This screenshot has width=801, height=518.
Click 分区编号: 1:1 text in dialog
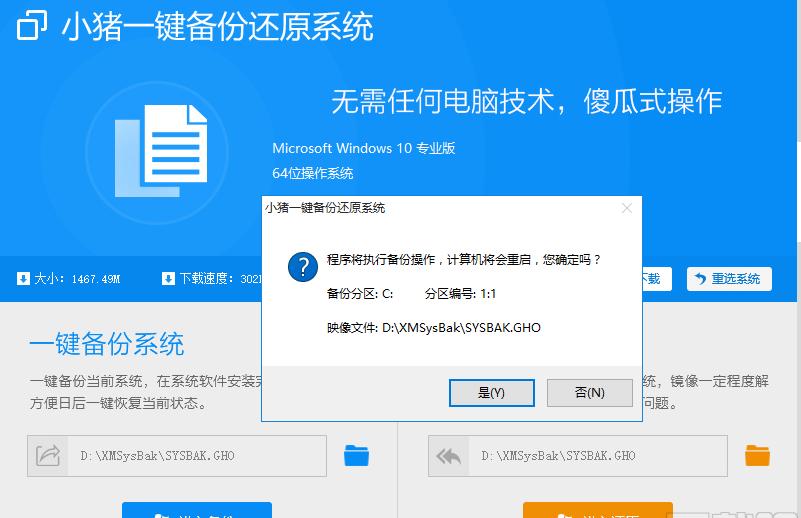click(x=460, y=294)
